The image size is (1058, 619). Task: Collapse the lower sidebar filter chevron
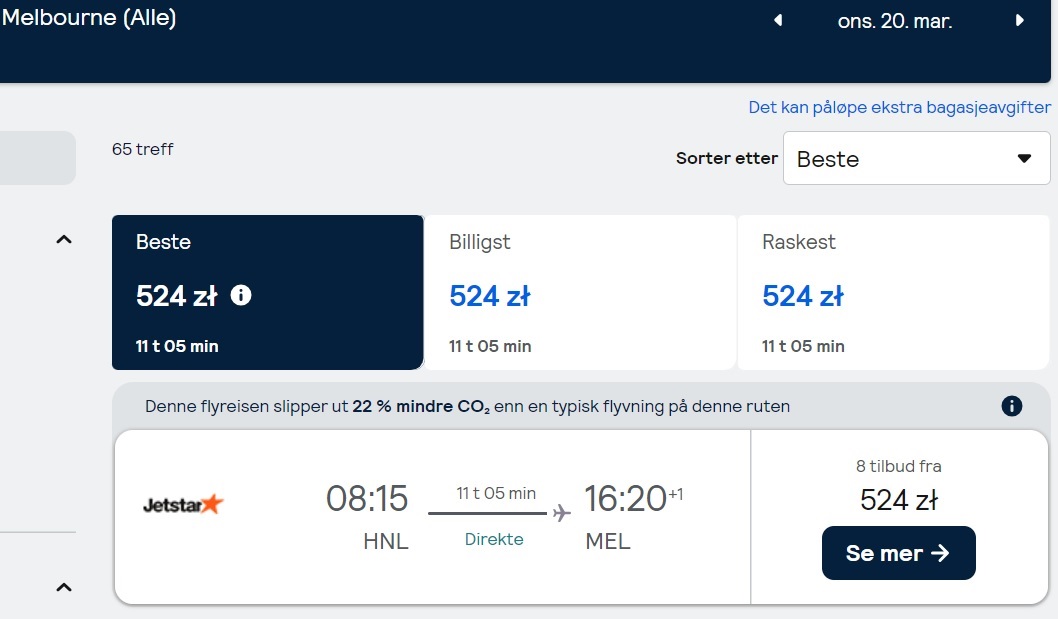click(x=63, y=587)
